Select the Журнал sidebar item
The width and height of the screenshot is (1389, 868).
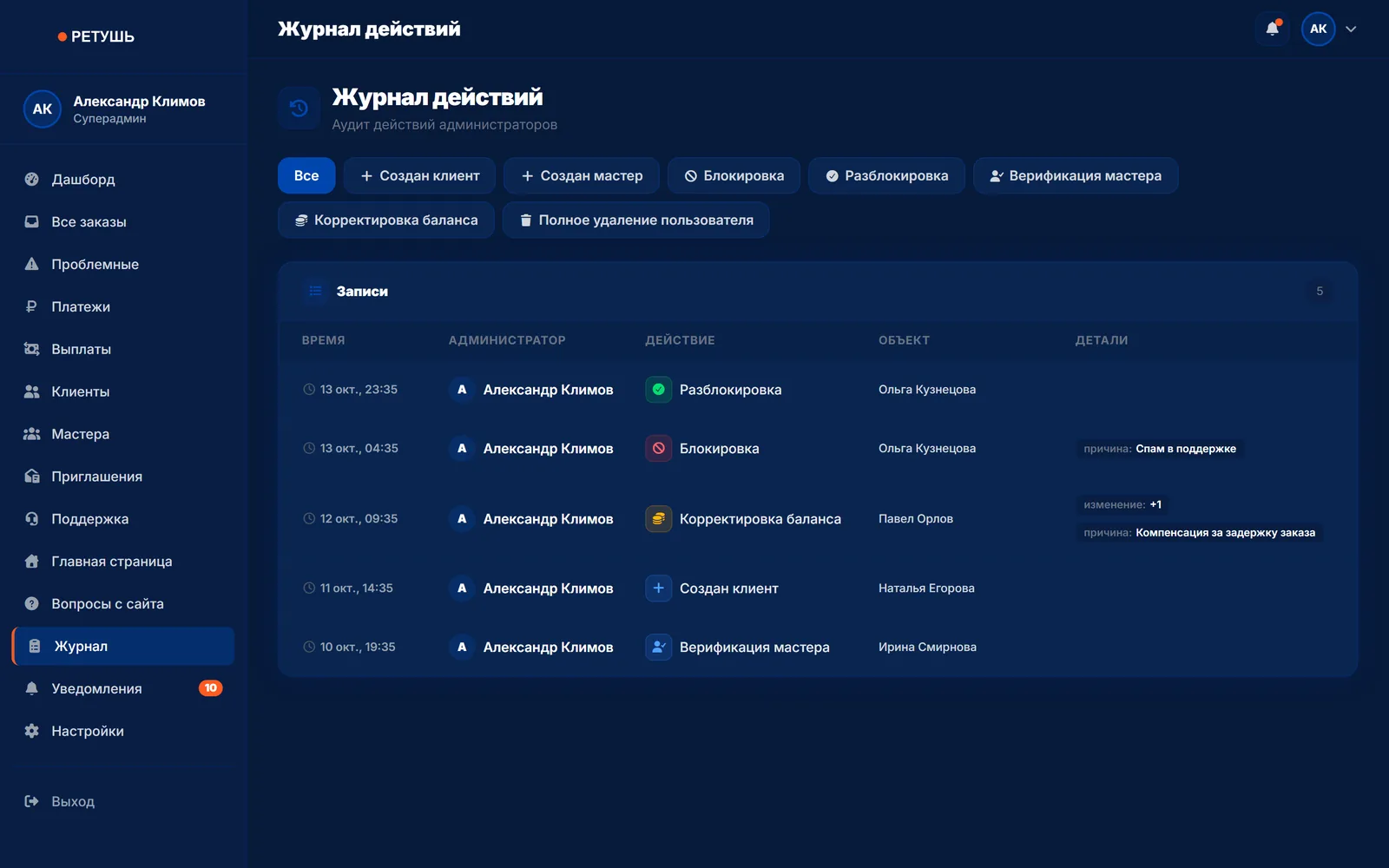123,647
